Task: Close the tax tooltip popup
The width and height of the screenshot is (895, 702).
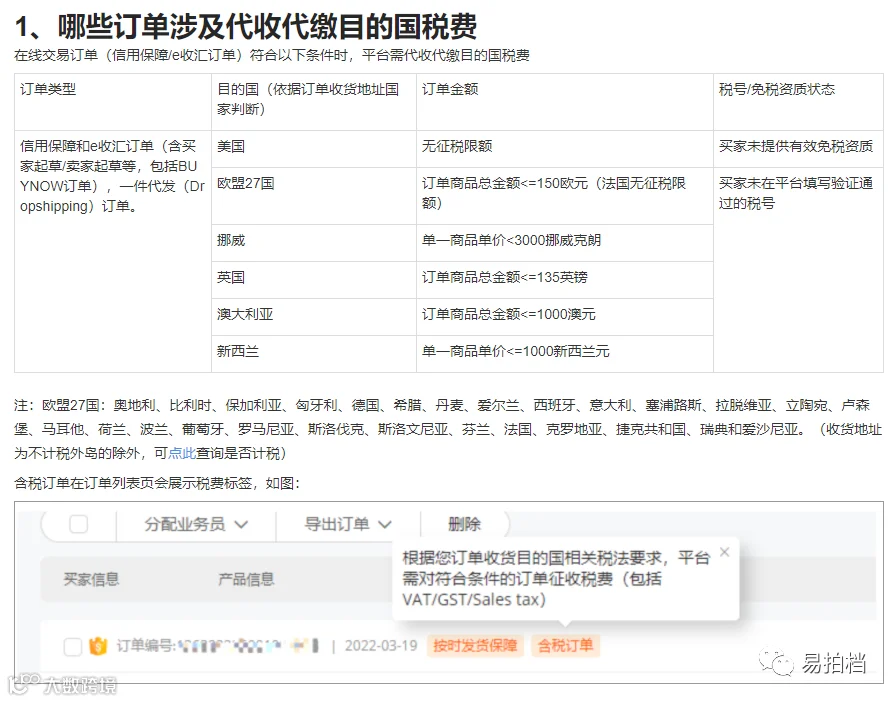Action: tap(724, 552)
